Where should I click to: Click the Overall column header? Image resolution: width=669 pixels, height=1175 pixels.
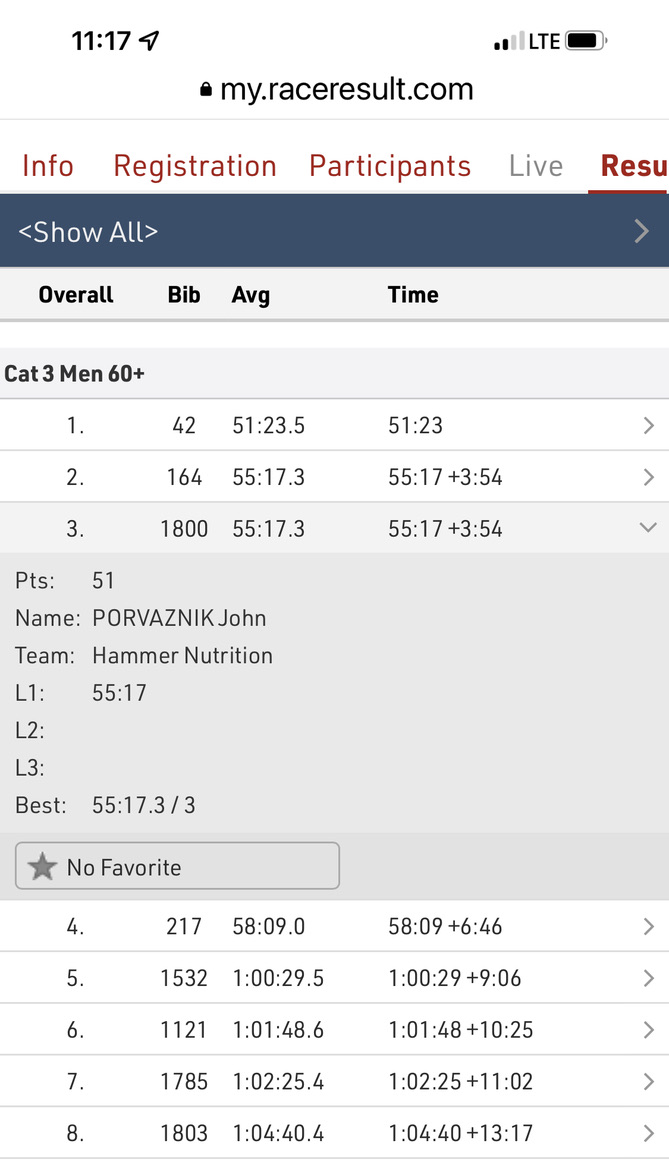(76, 295)
